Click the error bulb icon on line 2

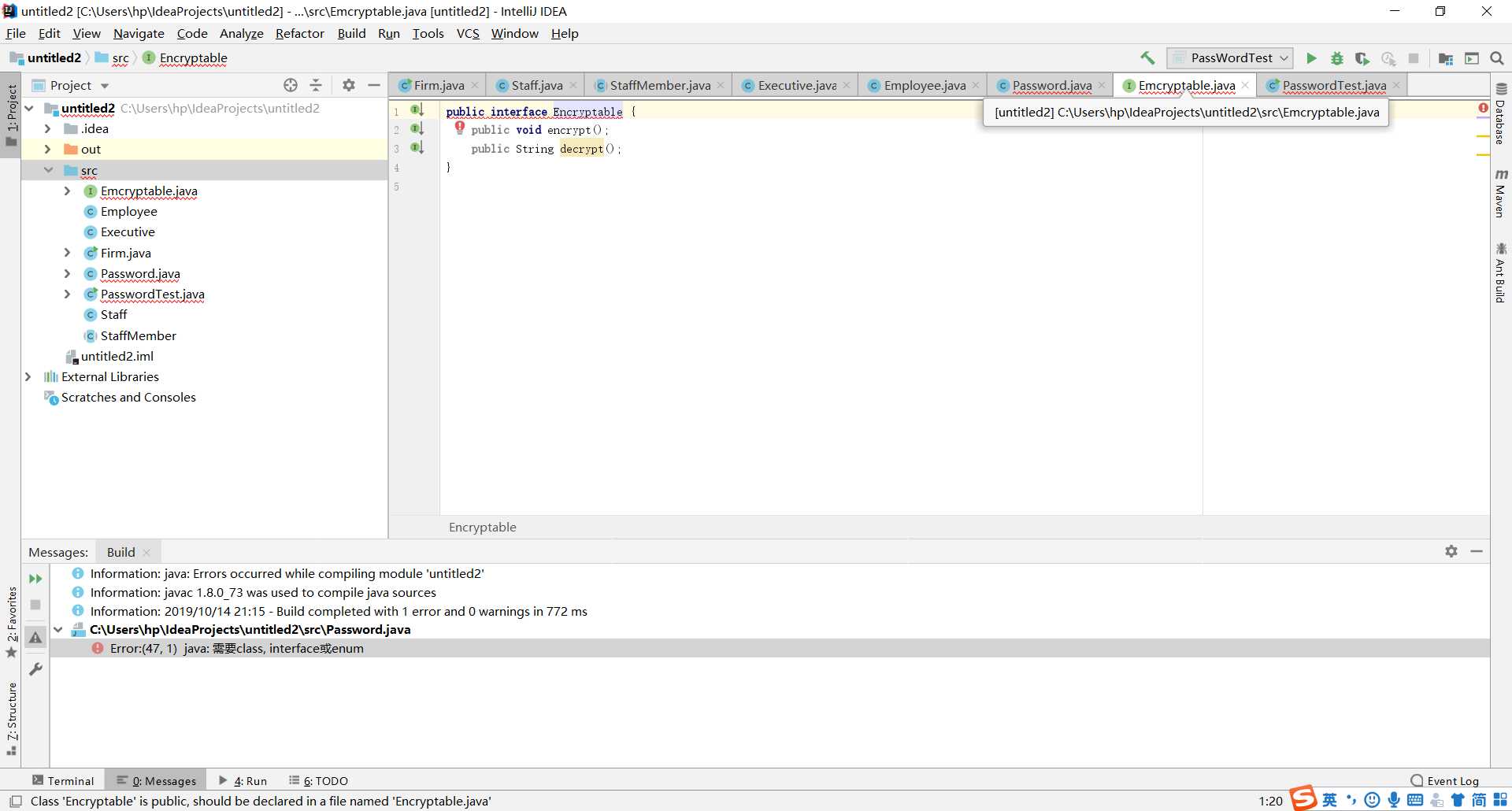click(x=460, y=128)
